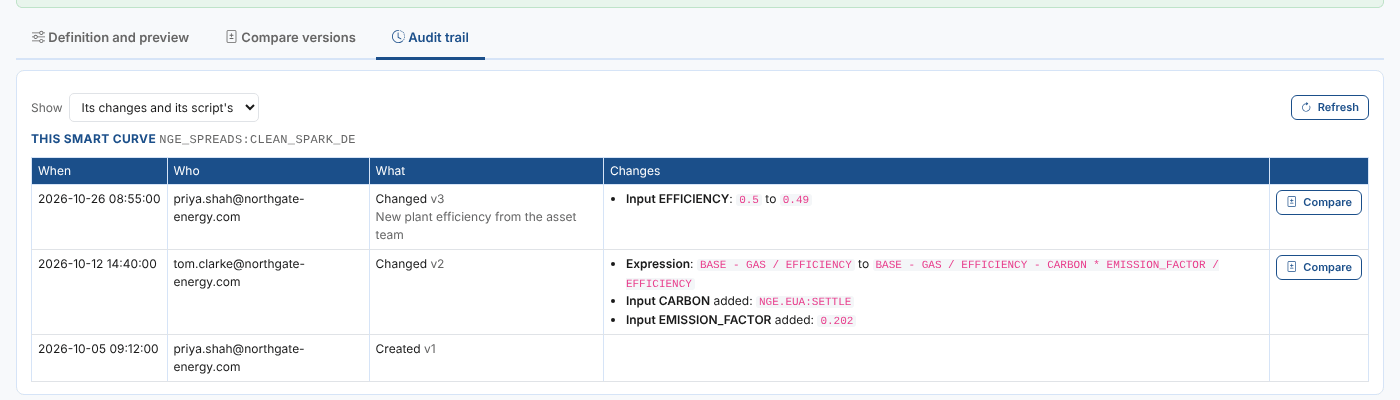1400x400 pixels.
Task: Click the 0.5 old efficiency value
Action: (749, 200)
